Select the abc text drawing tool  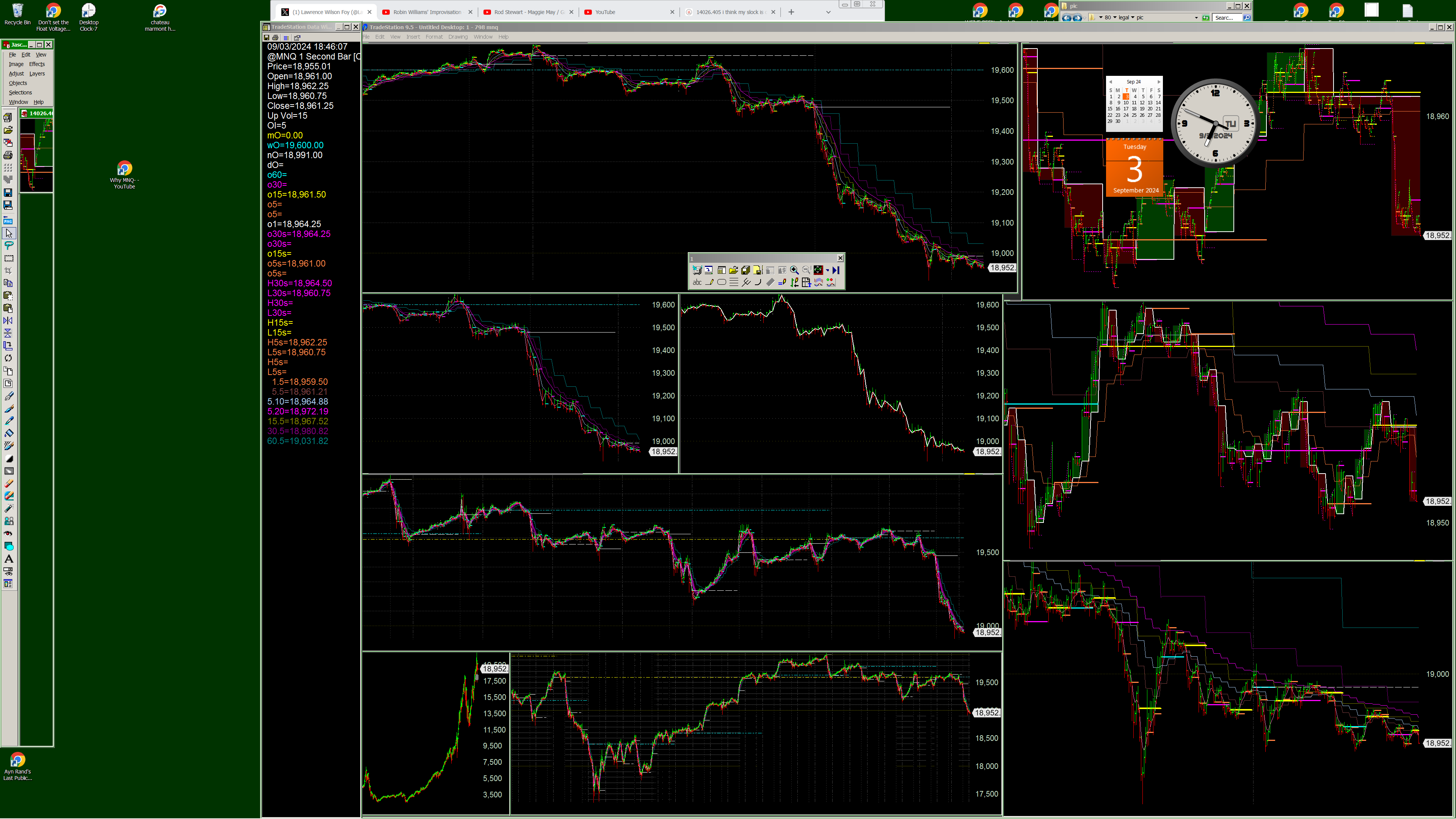pos(697,282)
